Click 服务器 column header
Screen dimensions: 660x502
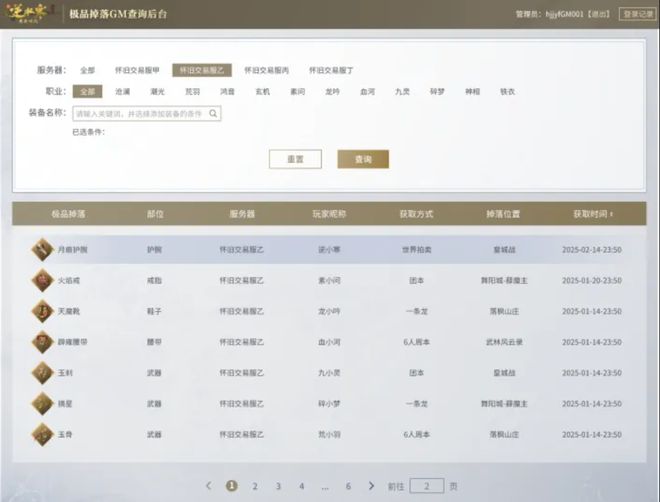pos(242,214)
